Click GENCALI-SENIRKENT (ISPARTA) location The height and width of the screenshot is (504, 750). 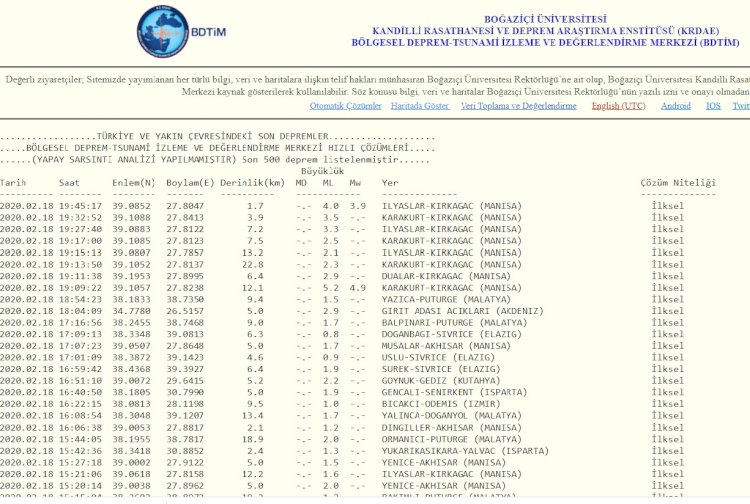(x=454, y=393)
